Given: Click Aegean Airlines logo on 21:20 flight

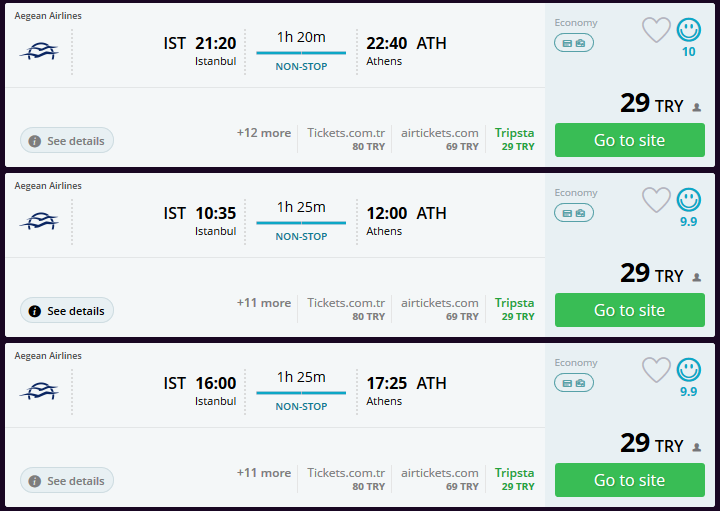Looking at the screenshot, I should click(x=39, y=51).
